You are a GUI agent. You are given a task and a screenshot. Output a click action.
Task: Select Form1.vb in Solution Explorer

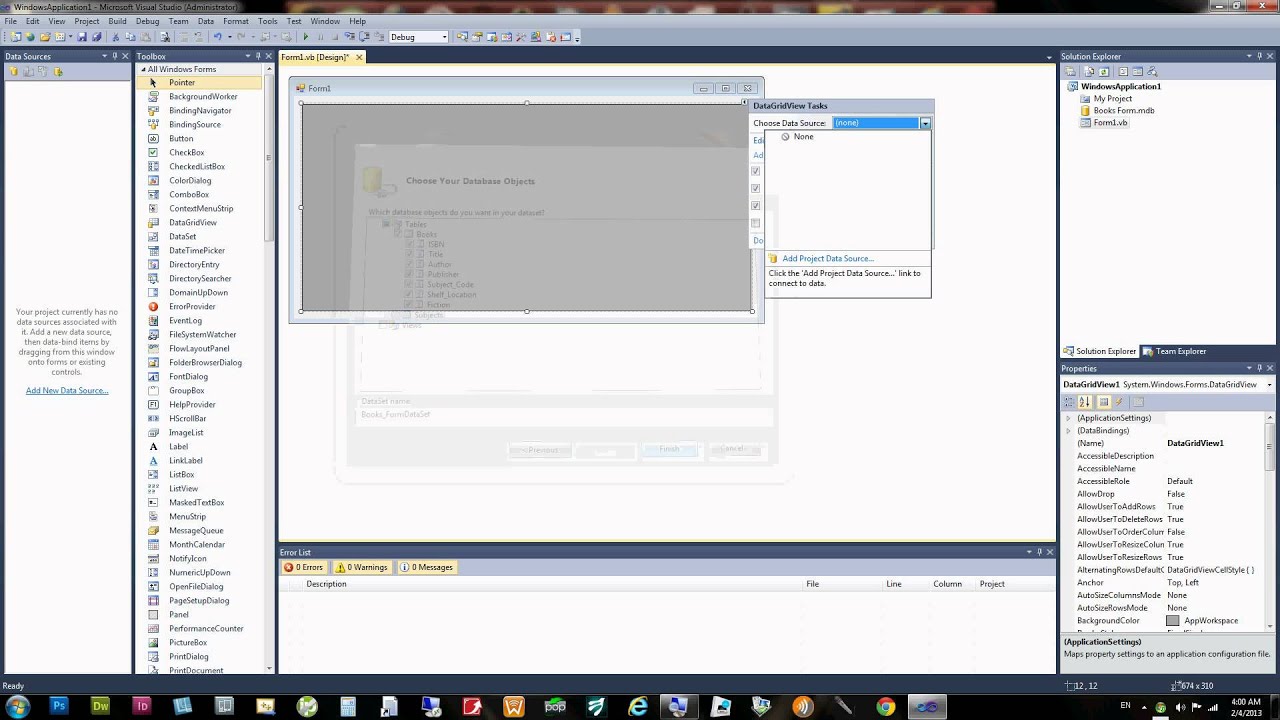(1110, 123)
